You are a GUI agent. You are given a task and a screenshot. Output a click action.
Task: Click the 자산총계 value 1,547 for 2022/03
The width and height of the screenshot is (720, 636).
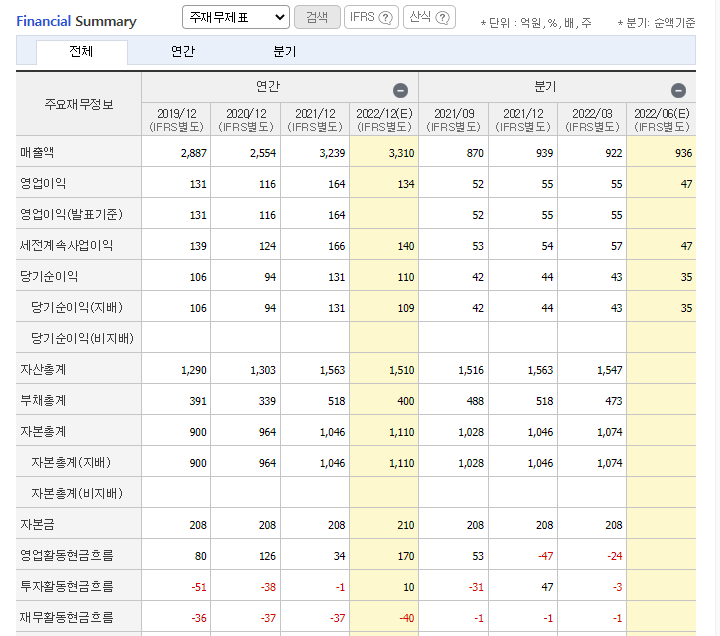[609, 370]
